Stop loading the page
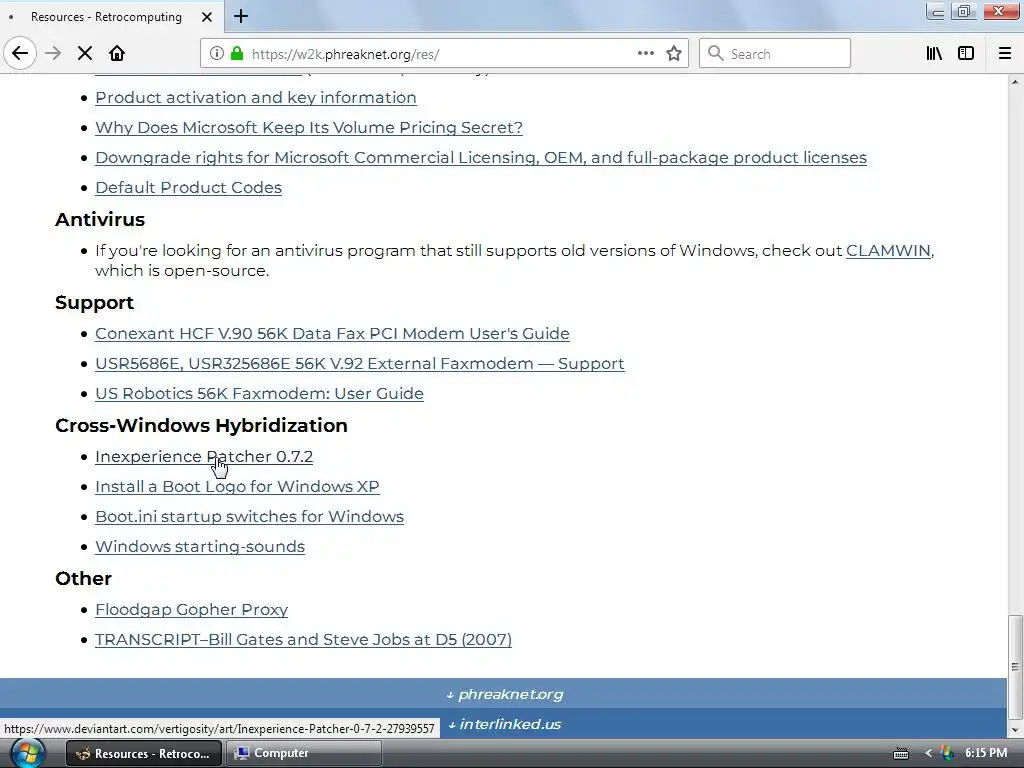This screenshot has width=1024, height=768. tap(85, 54)
